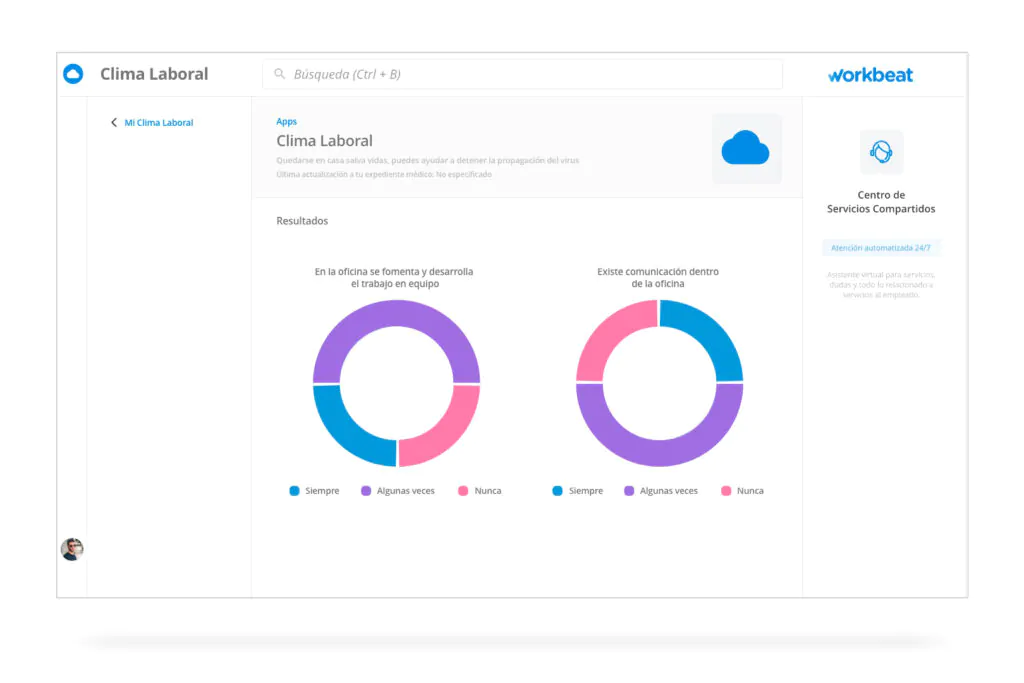Screen dimensions: 1024x683
Task: Focus the Búsqueda search field
Action: click(520, 74)
